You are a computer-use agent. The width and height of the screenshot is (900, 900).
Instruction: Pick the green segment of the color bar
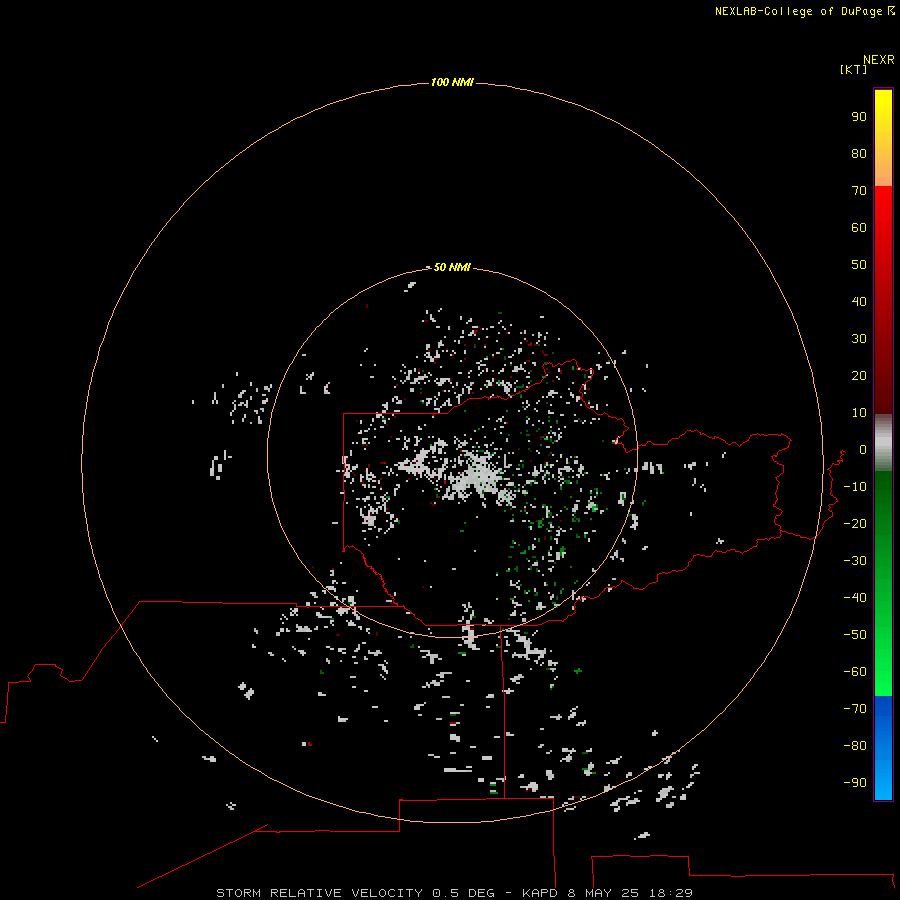click(x=883, y=584)
